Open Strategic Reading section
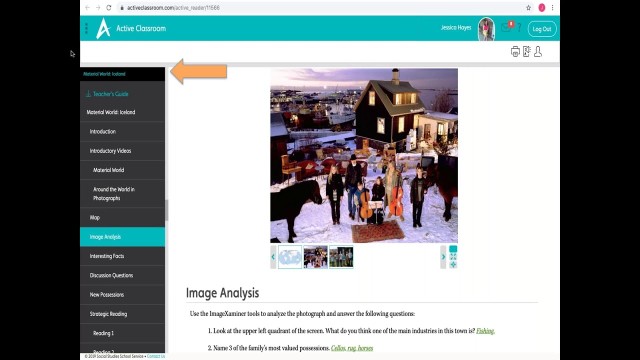 click(x=122, y=314)
